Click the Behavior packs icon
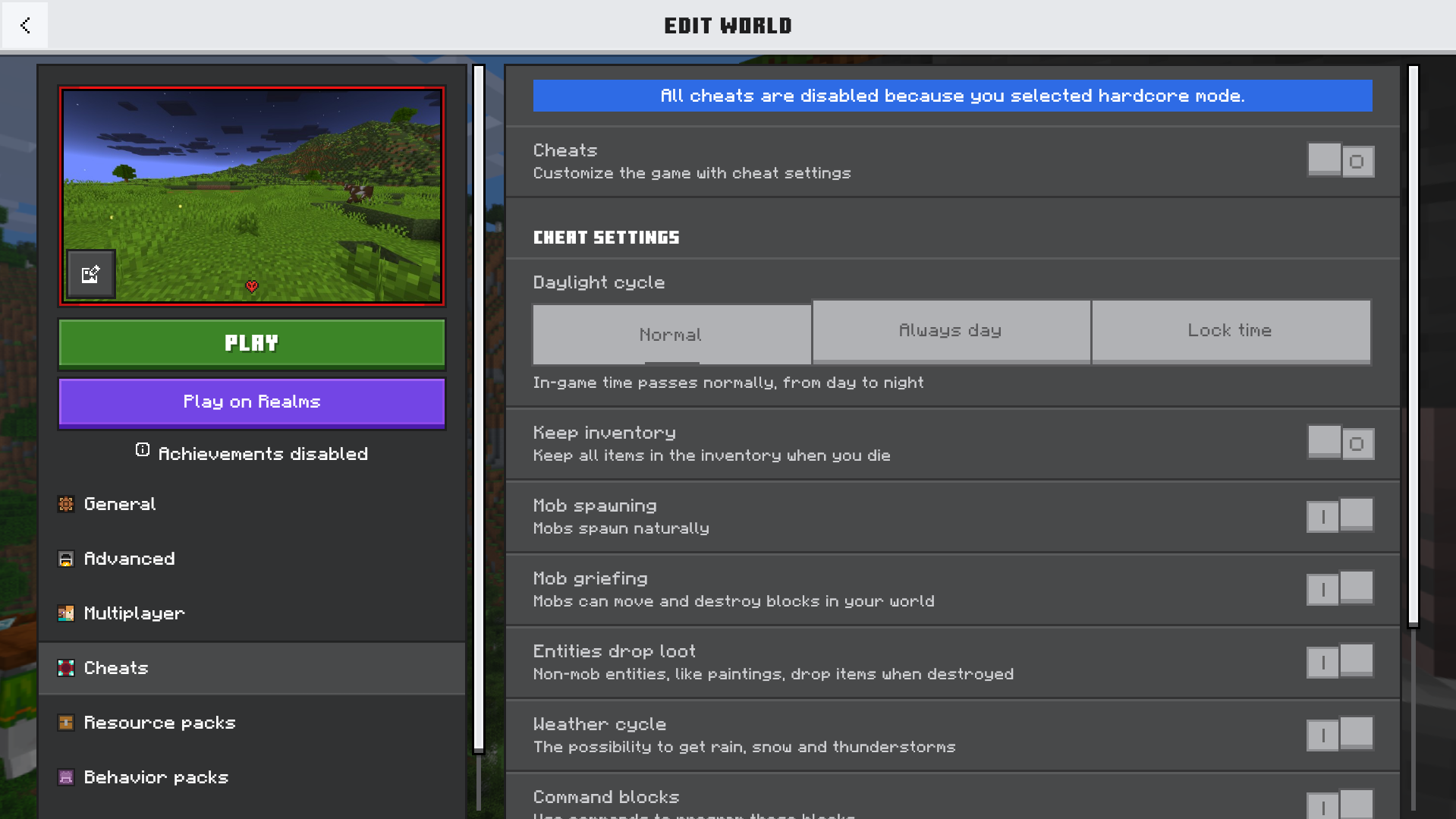Screen dimensions: 1456x819 [x=66, y=777]
